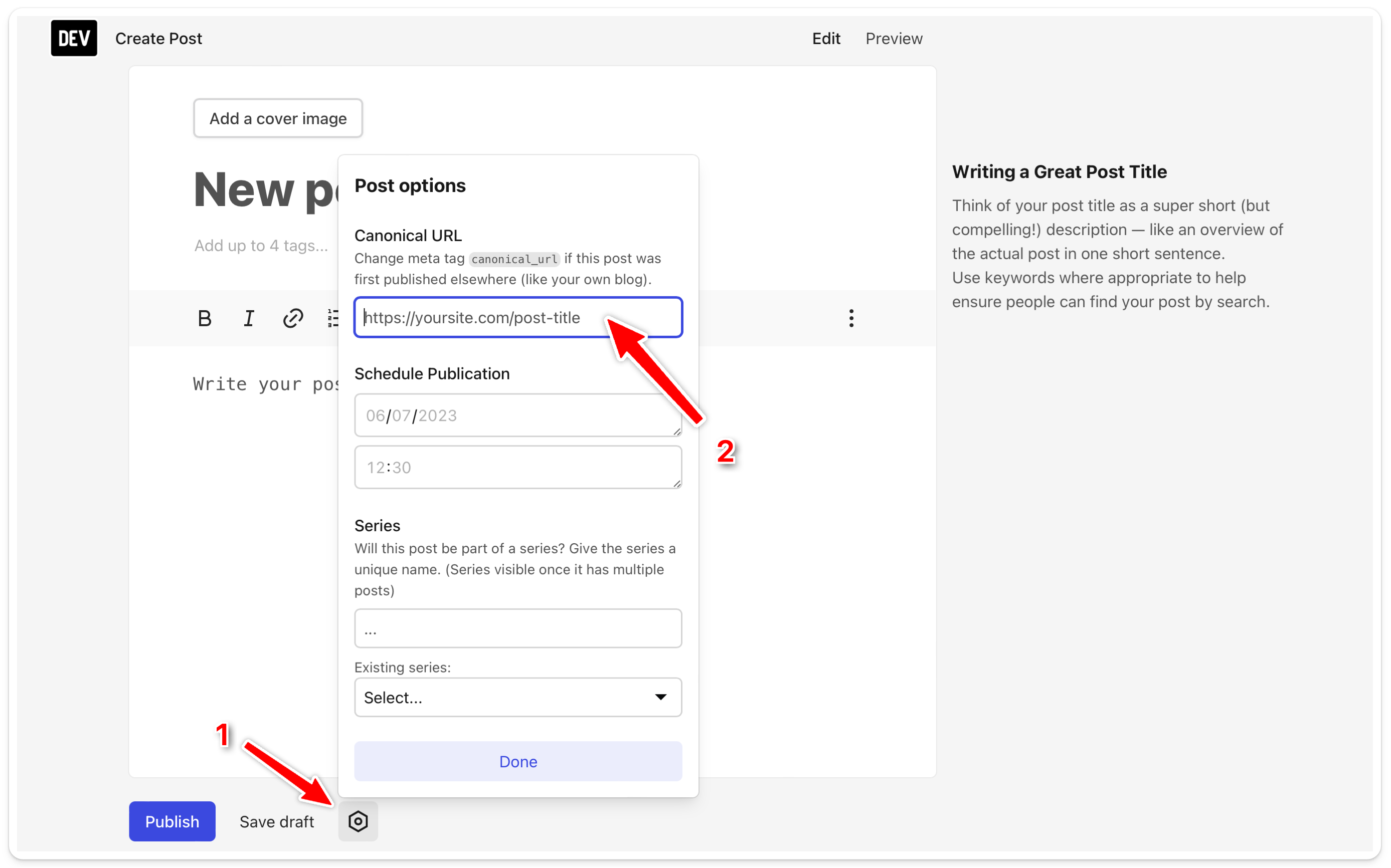Click the Add a cover image button
Viewport: 1391px width, 868px height.
(x=278, y=118)
